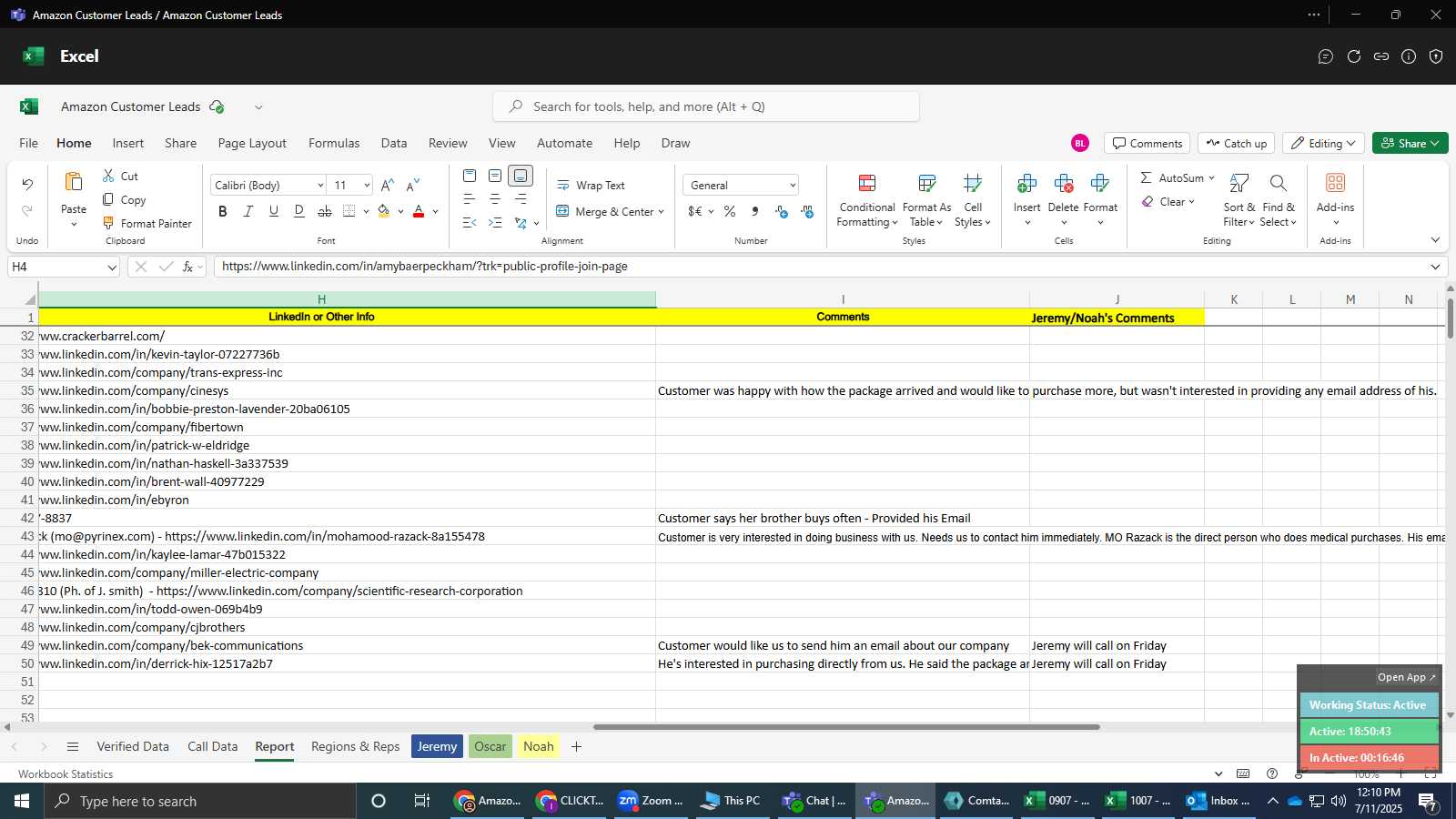Align text to the top
Viewport: 1456px width, 819px height.
click(x=470, y=176)
